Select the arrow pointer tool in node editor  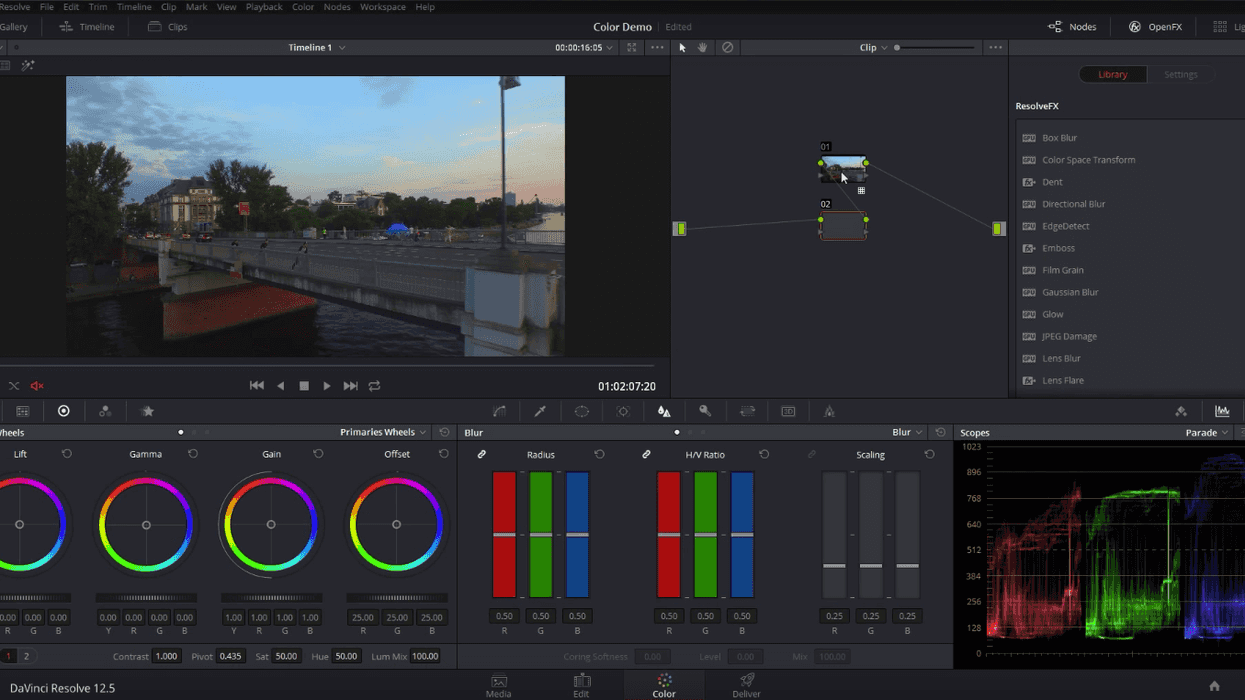pyautogui.click(x=683, y=47)
